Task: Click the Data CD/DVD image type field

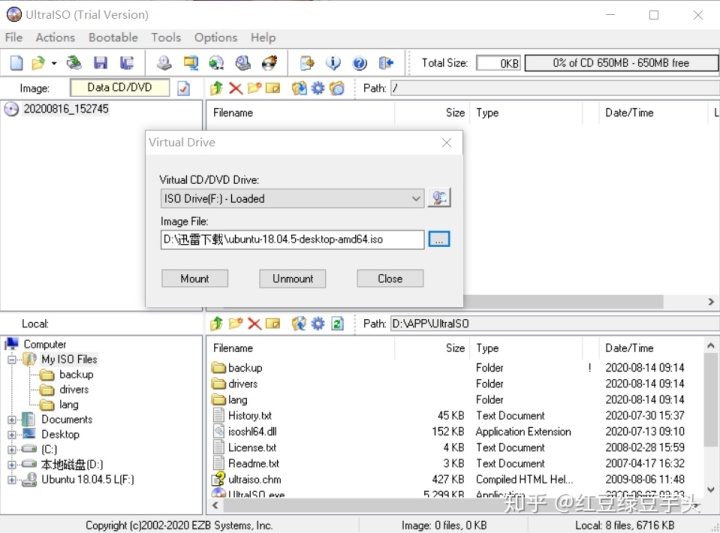Action: point(119,88)
